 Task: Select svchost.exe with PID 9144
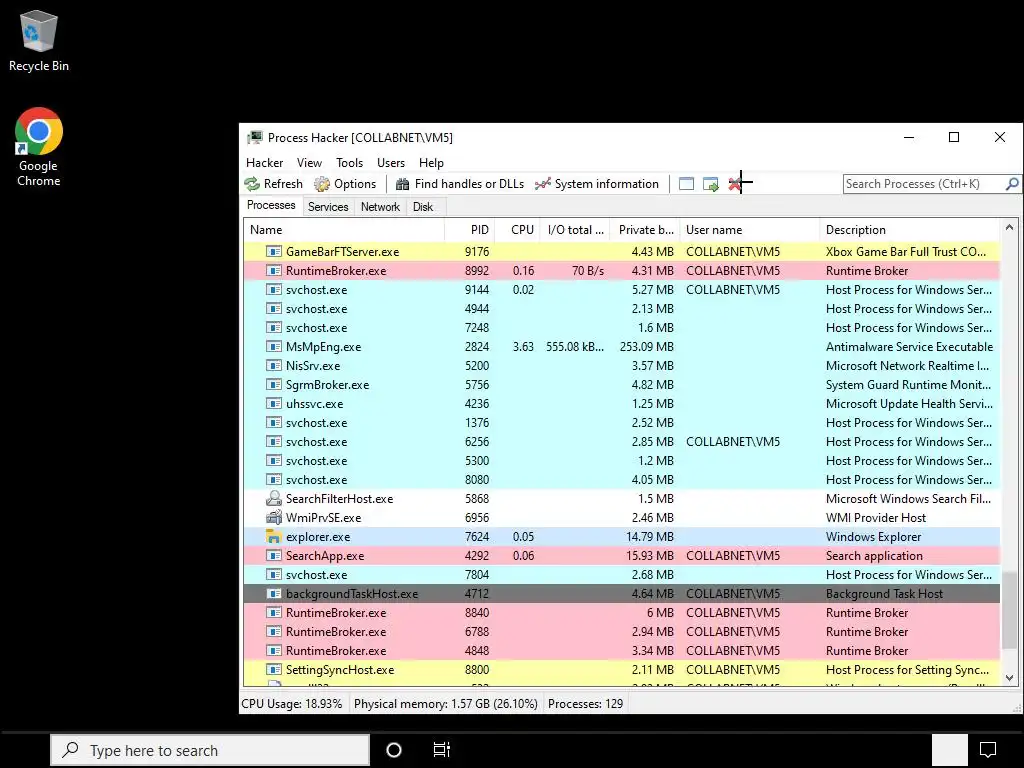coord(621,289)
